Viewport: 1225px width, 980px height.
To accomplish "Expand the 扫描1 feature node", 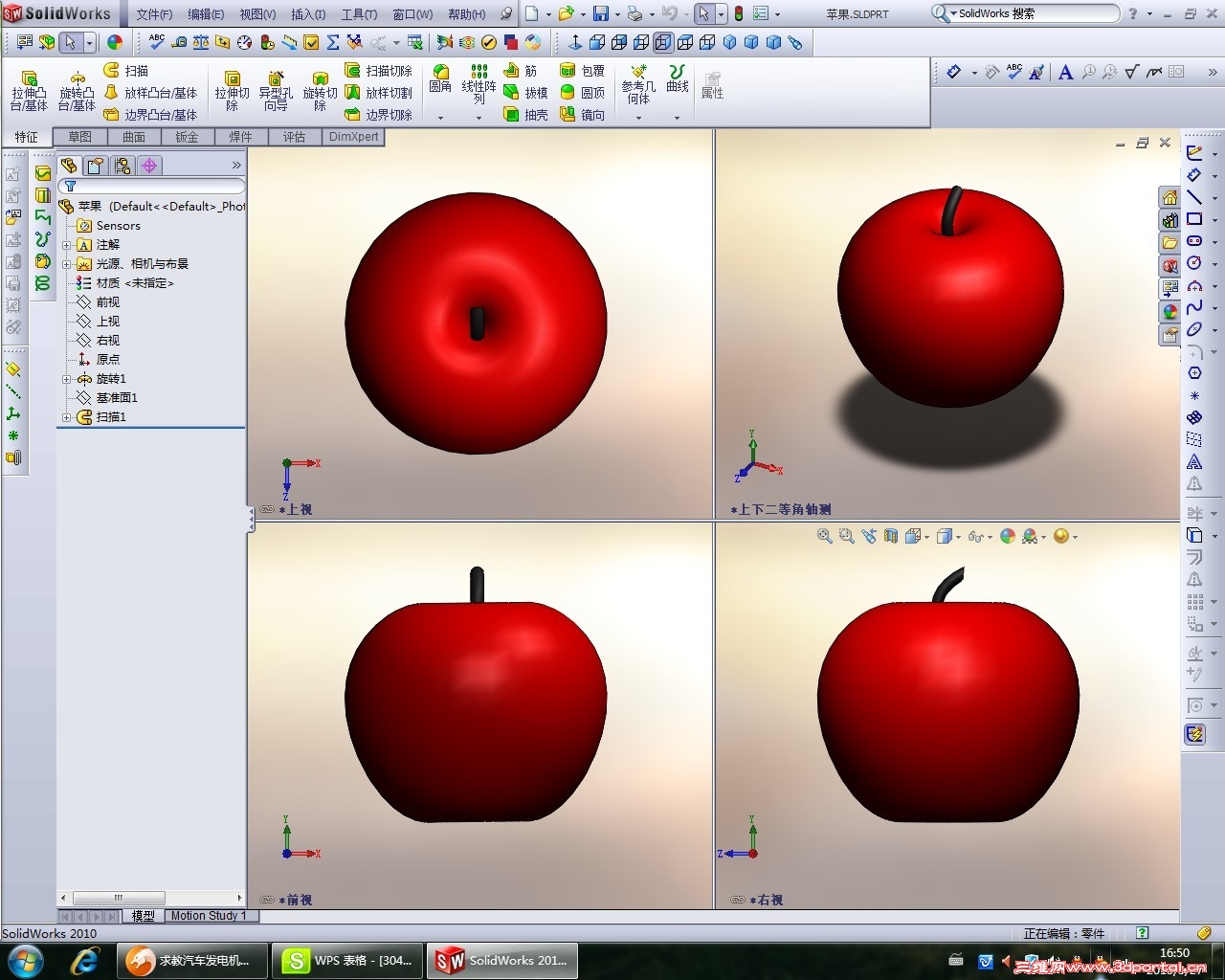I will point(67,417).
